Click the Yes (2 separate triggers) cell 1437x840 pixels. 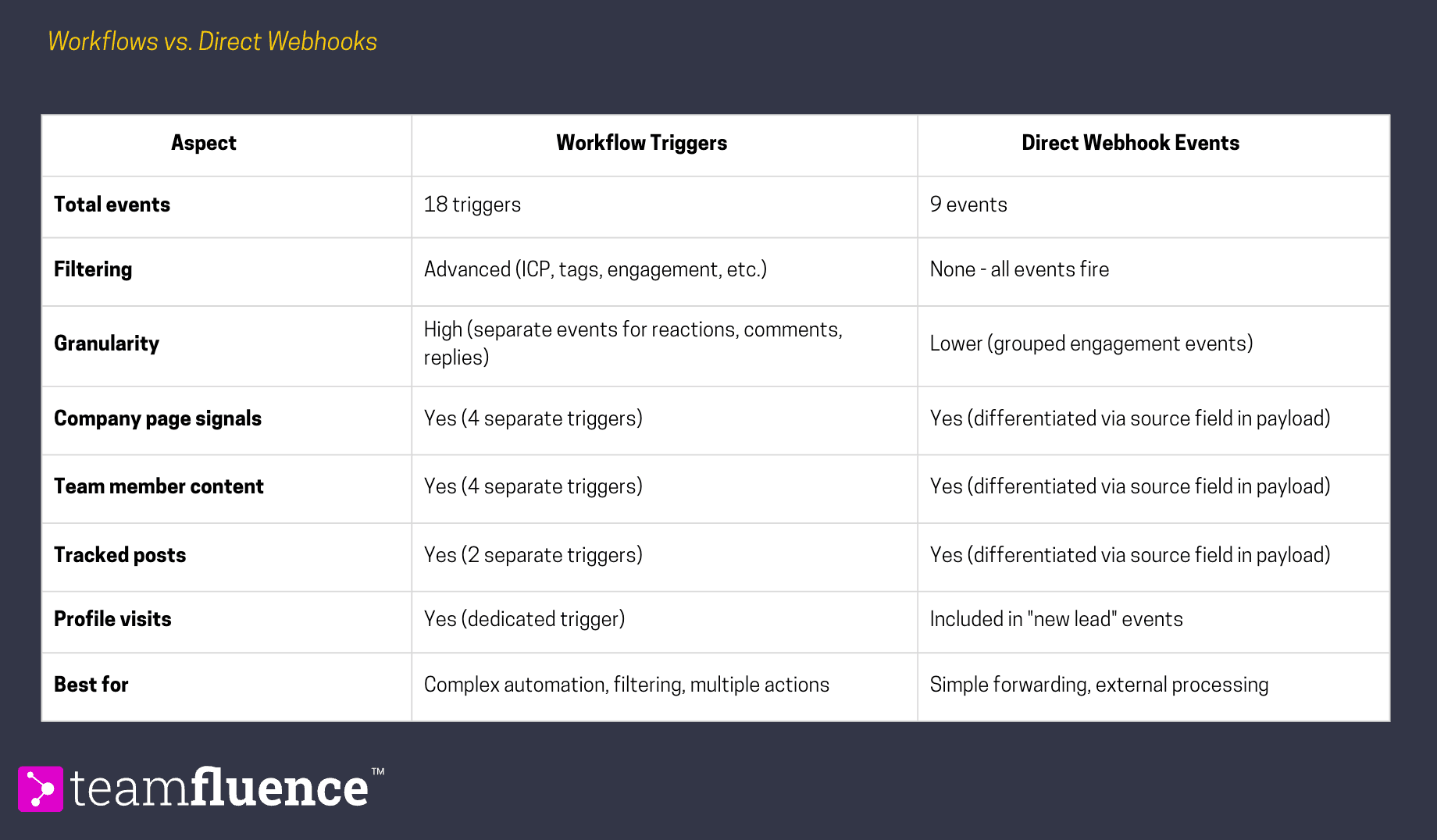(533, 555)
